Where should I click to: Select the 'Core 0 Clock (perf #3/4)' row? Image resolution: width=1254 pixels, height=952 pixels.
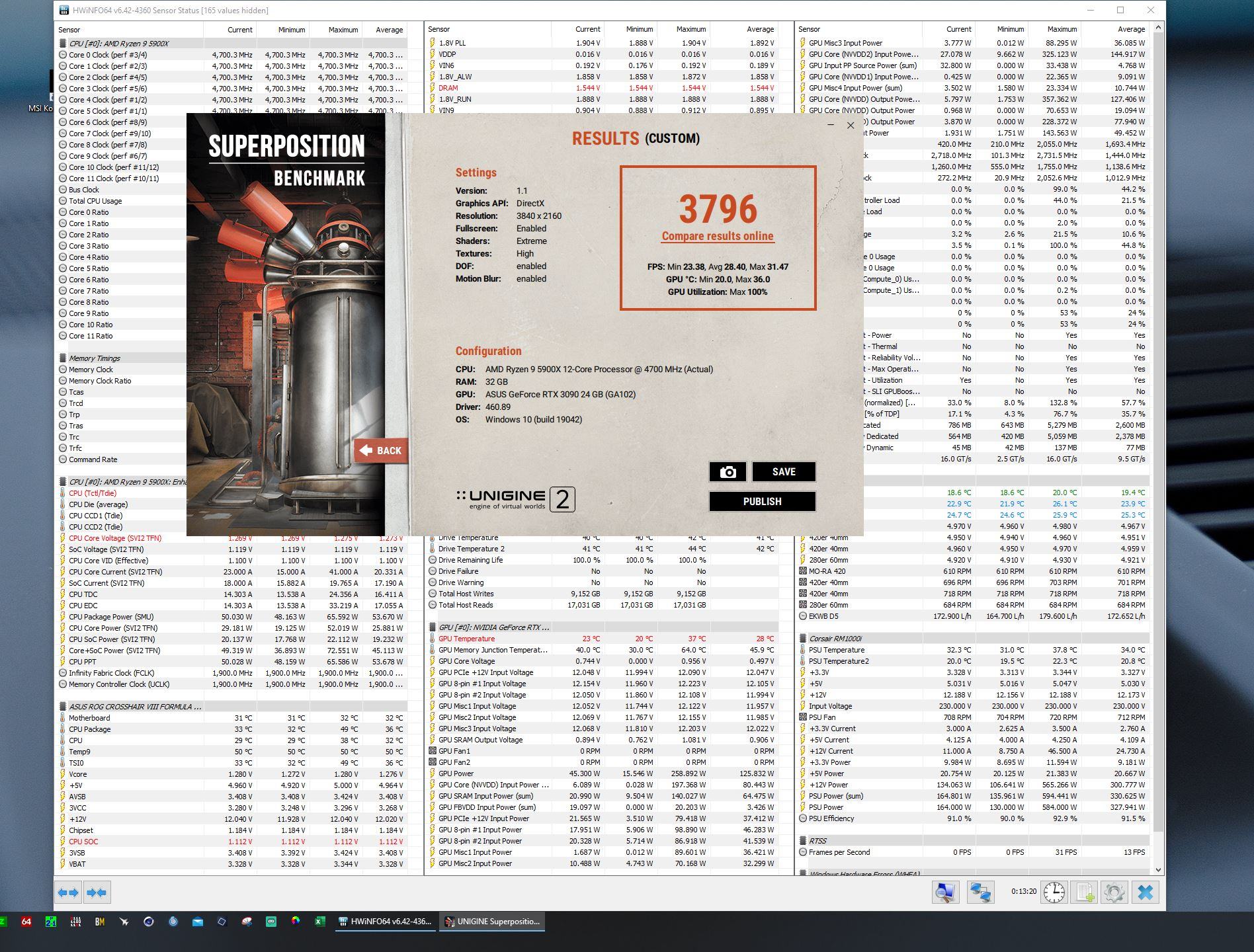tap(231, 55)
